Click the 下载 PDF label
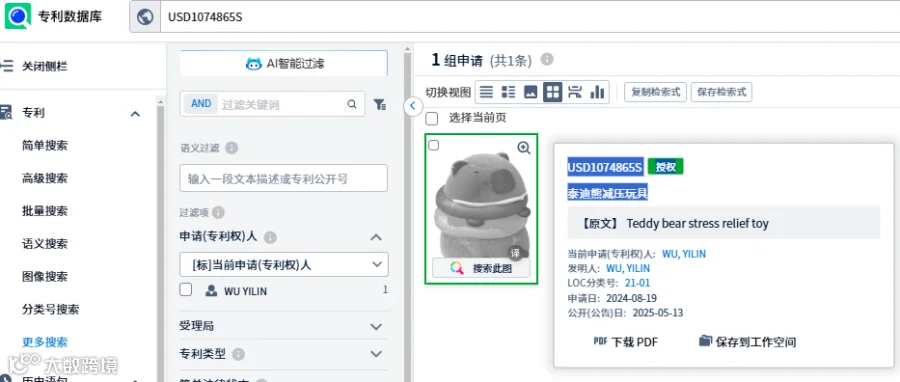 pyautogui.click(x=634, y=342)
